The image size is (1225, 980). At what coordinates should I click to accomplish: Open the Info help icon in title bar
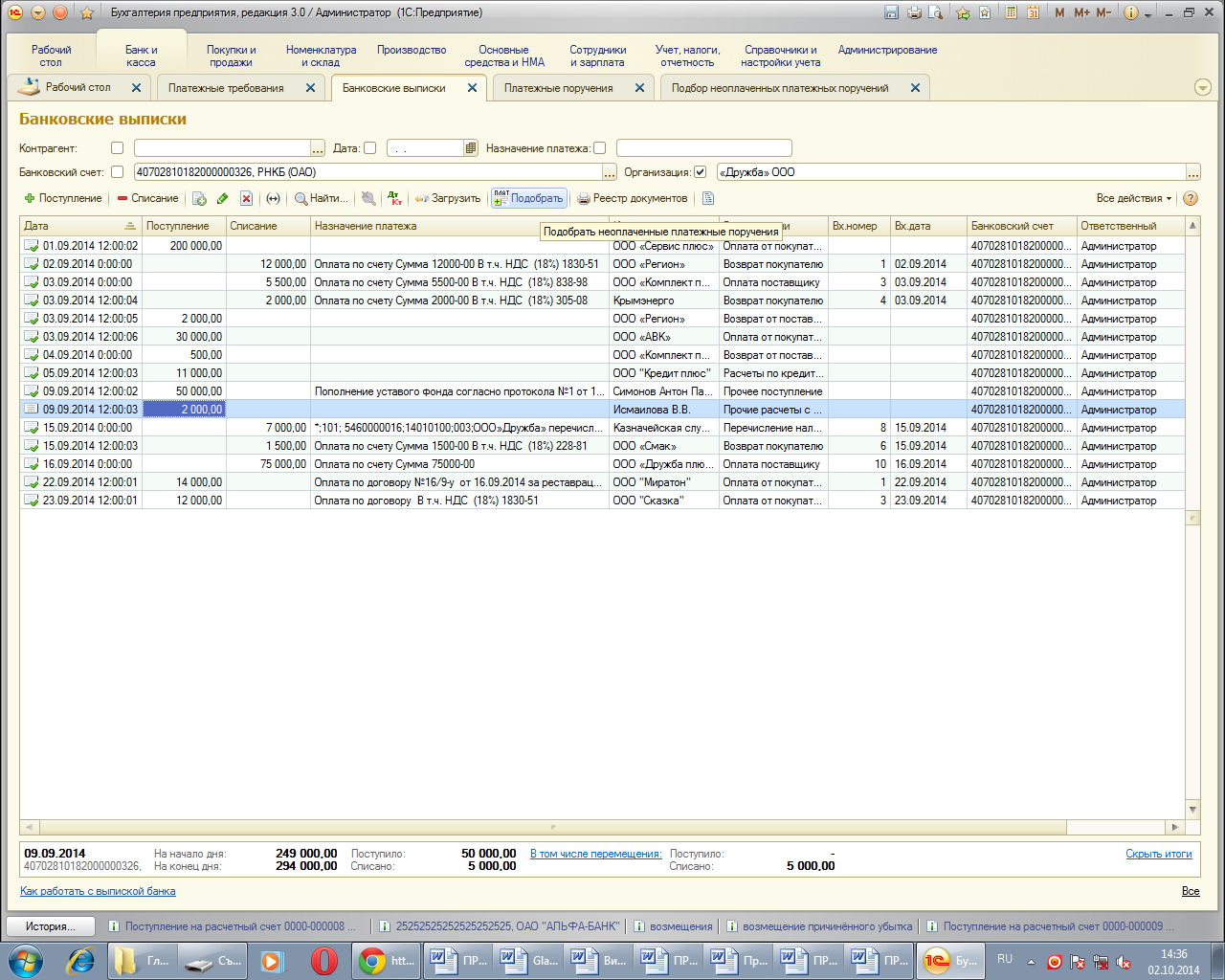(1131, 12)
